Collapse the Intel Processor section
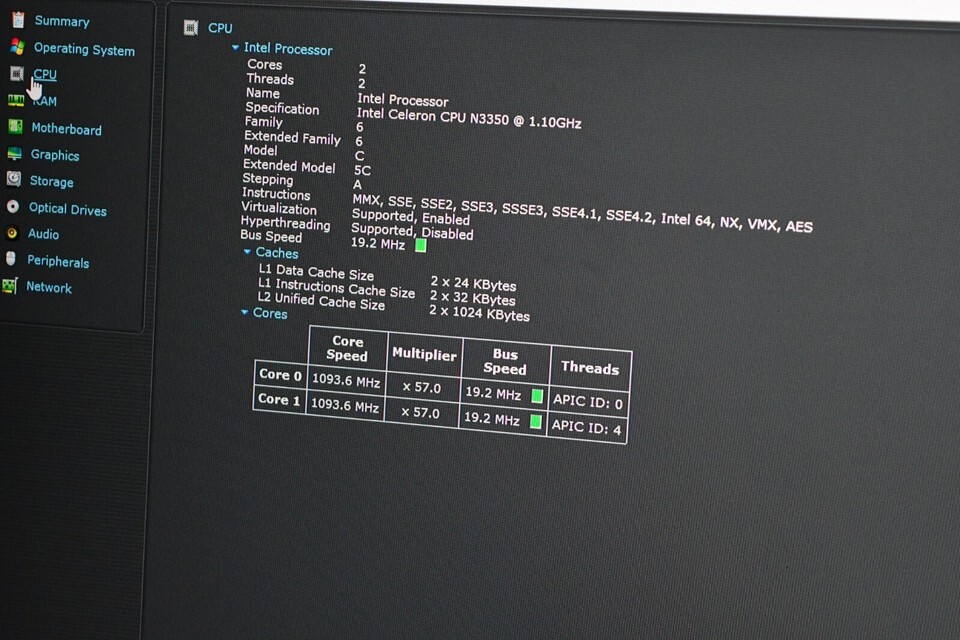The height and width of the screenshot is (640, 960). click(x=236, y=47)
